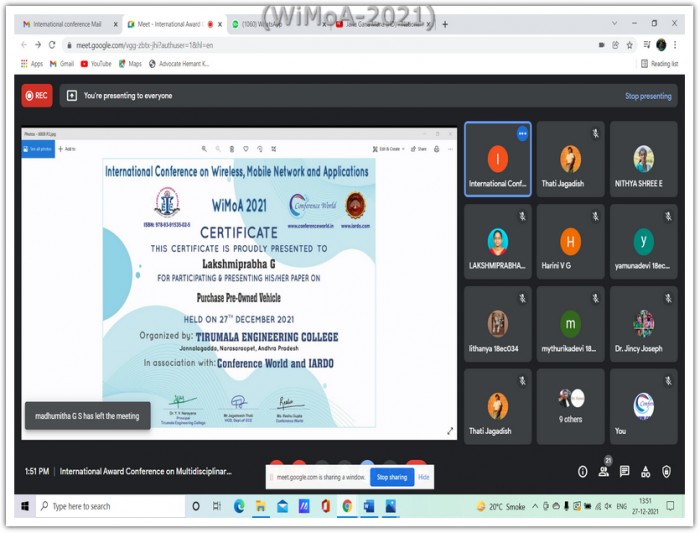
Task: Open the meeting details info icon
Action: (582, 471)
